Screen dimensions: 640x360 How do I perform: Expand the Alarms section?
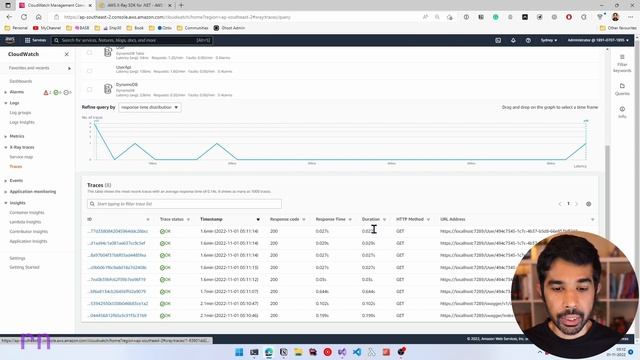[6, 92]
